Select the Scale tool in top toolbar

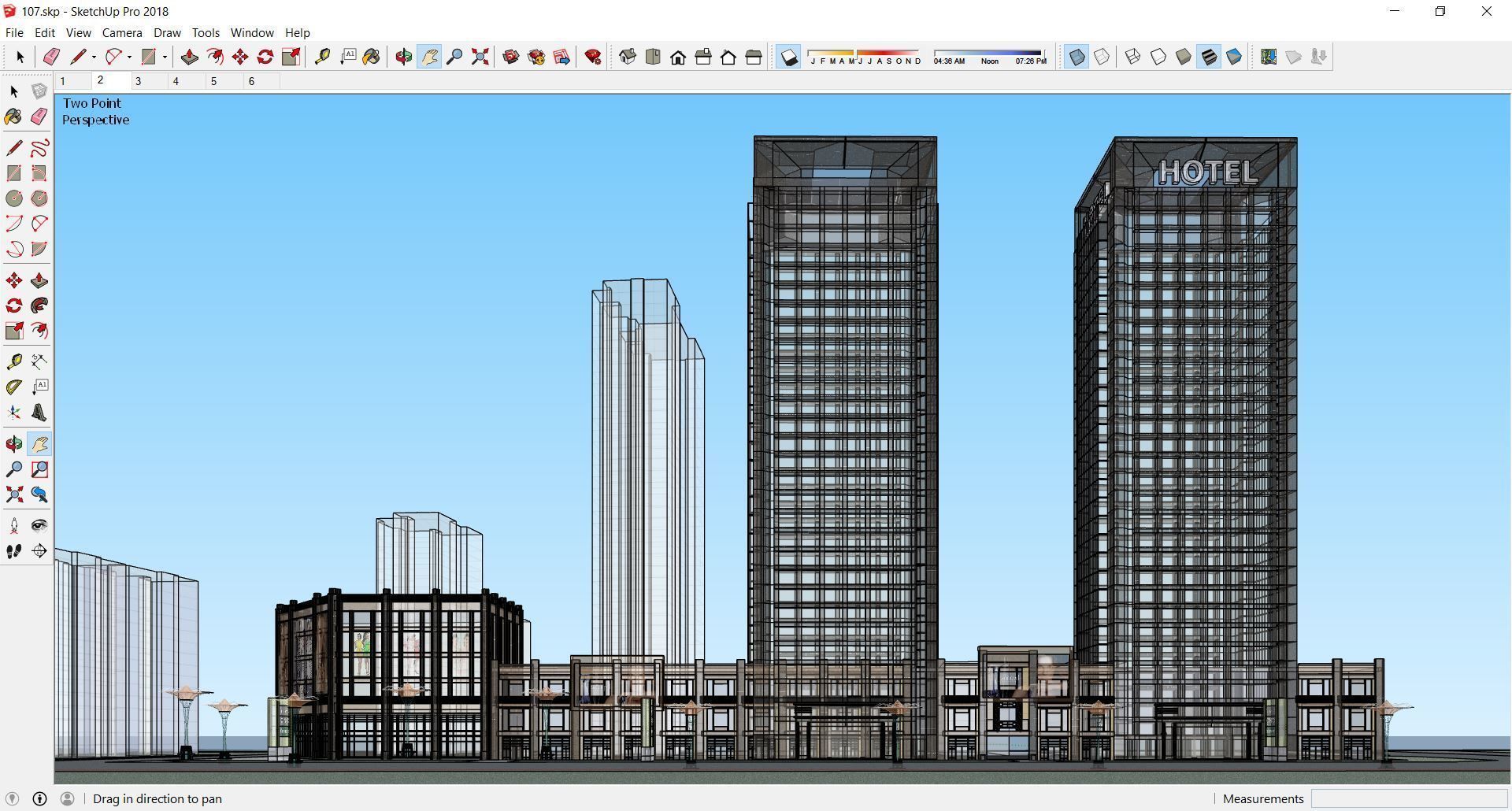coord(291,57)
